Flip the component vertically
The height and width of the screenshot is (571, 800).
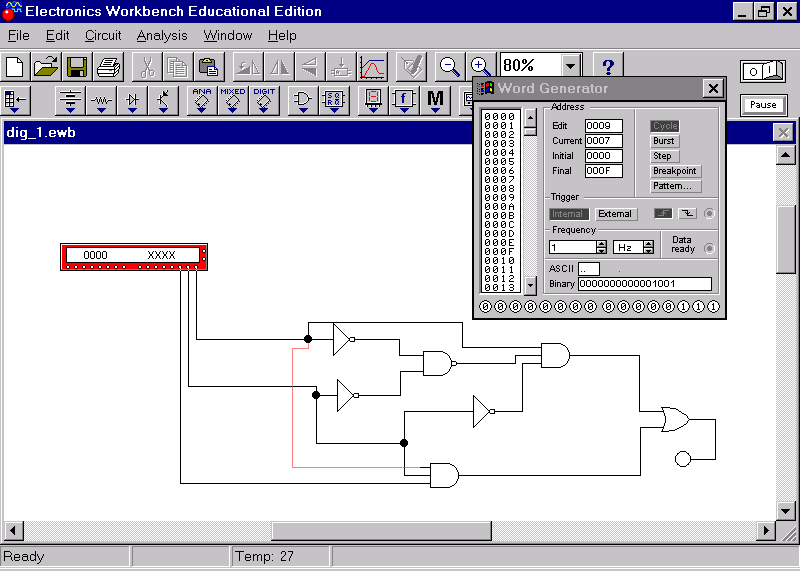310,67
